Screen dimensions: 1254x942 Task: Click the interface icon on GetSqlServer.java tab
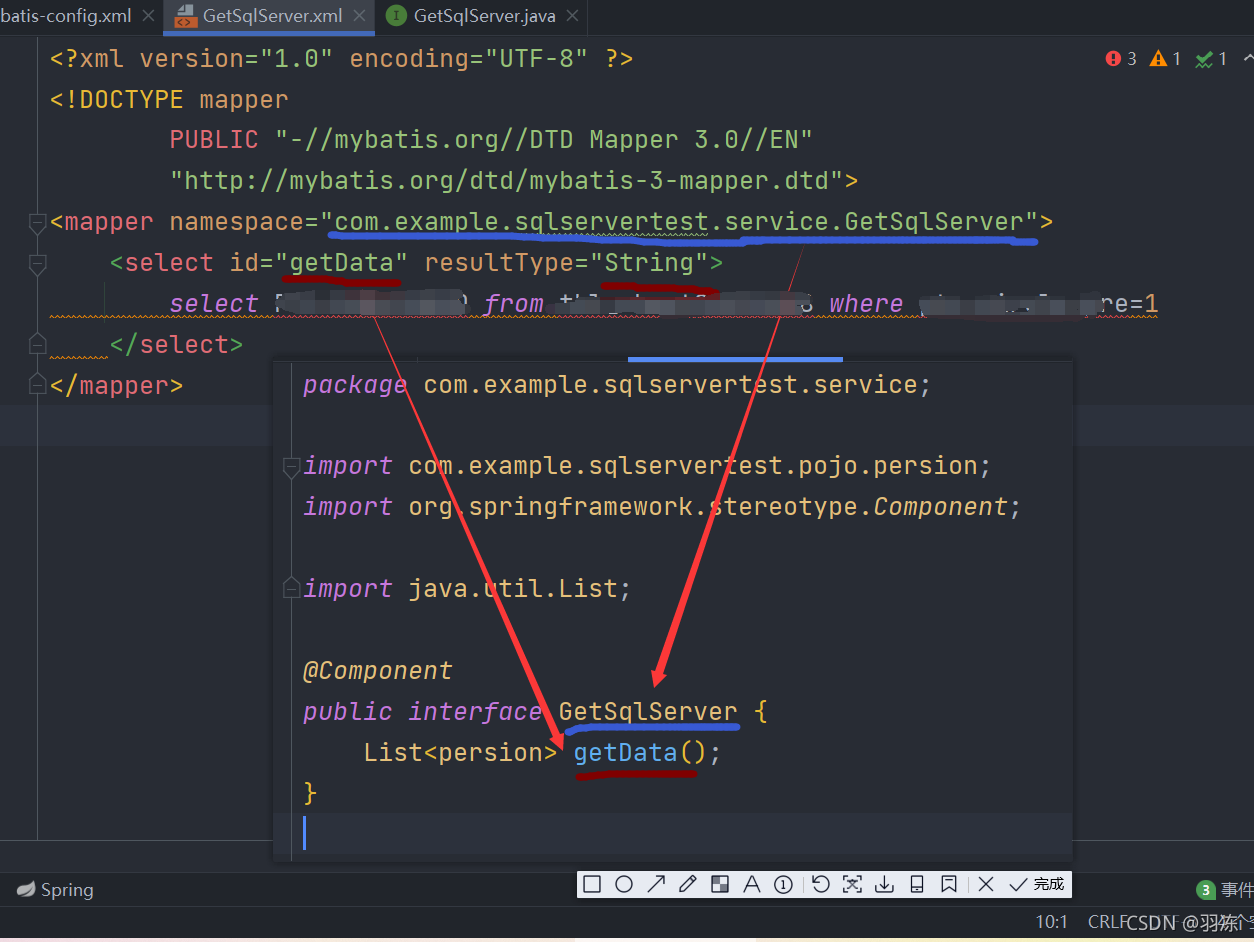[x=396, y=16]
